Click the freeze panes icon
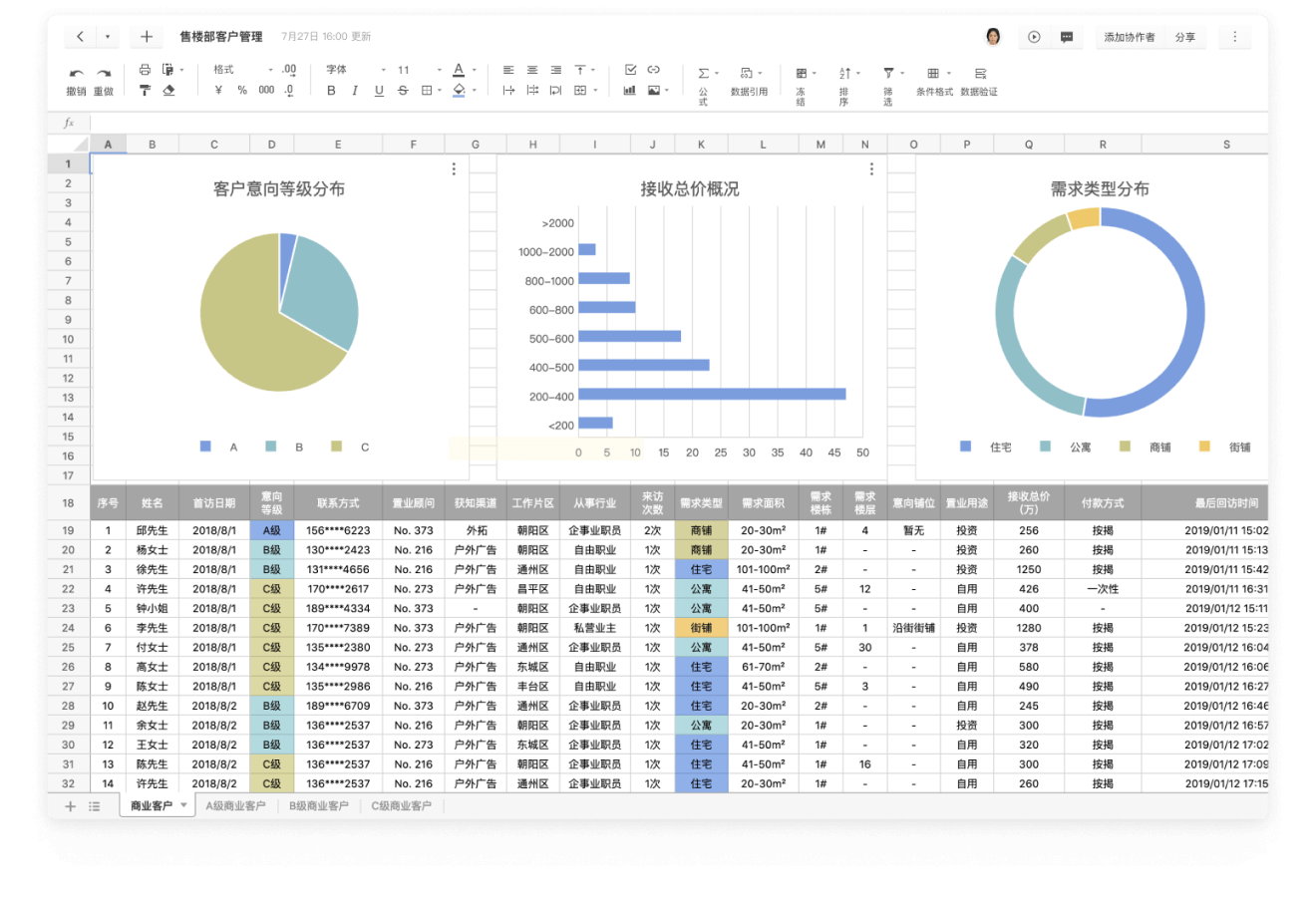The image size is (1316, 905). coord(801,73)
